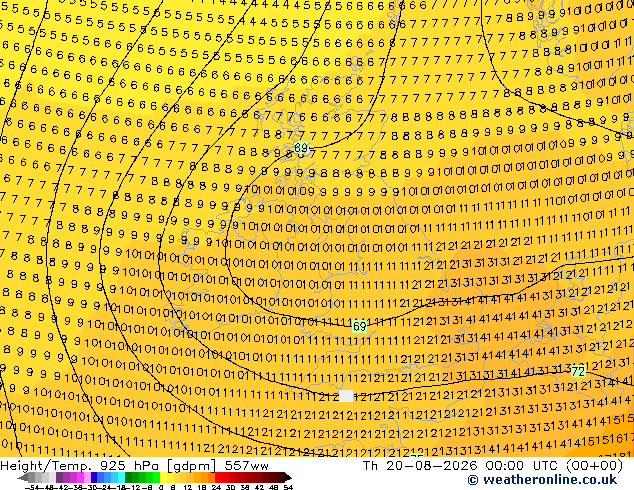Click the 24 value under the color scale
Viewport: 634px width, 490px height.
click(x=216, y=488)
